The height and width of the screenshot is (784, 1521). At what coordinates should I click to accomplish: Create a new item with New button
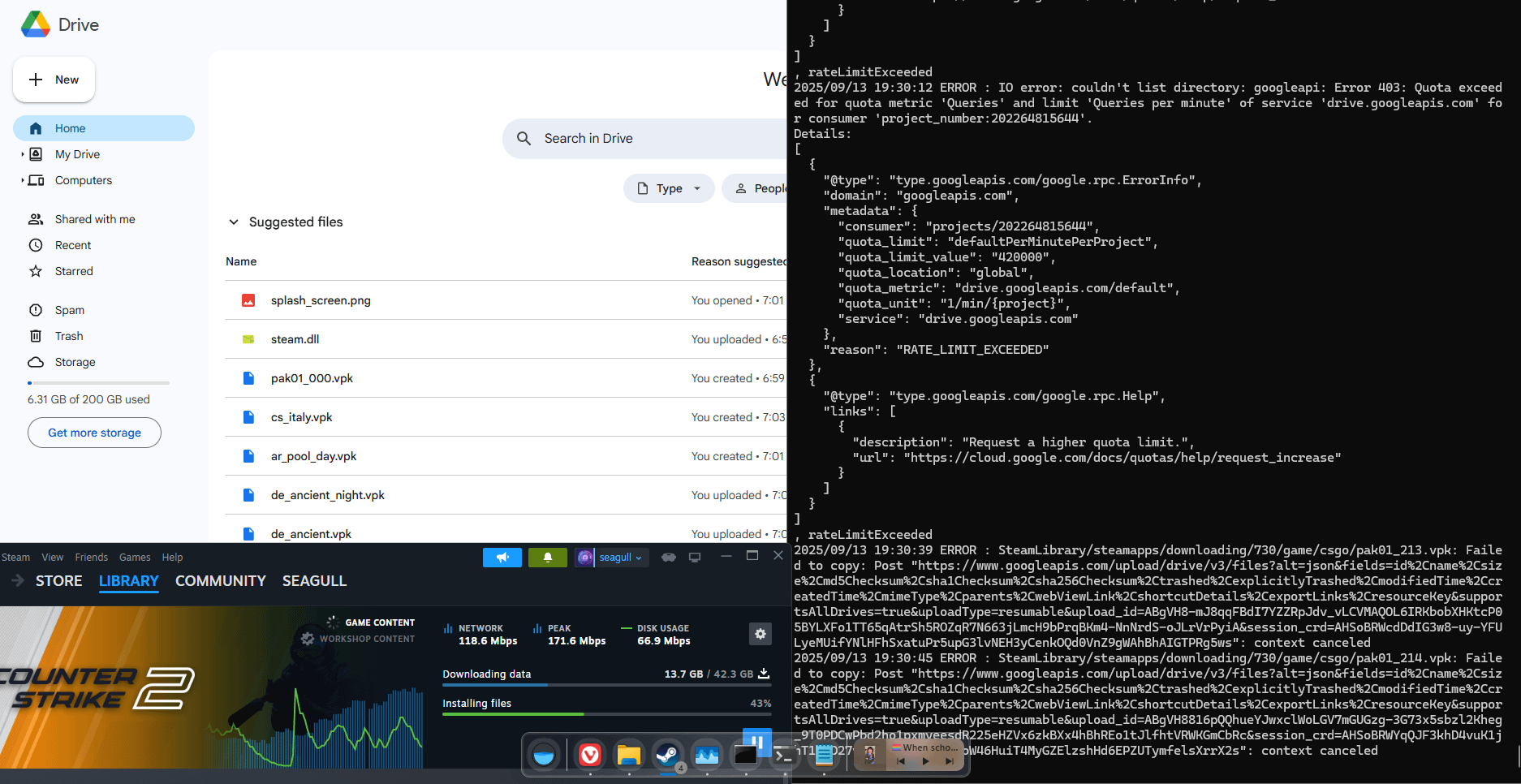54,80
